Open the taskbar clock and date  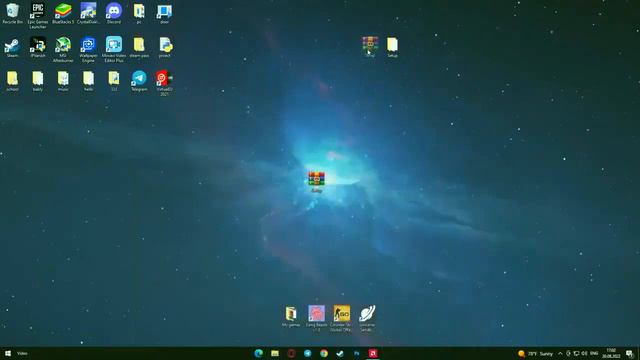[611, 353]
